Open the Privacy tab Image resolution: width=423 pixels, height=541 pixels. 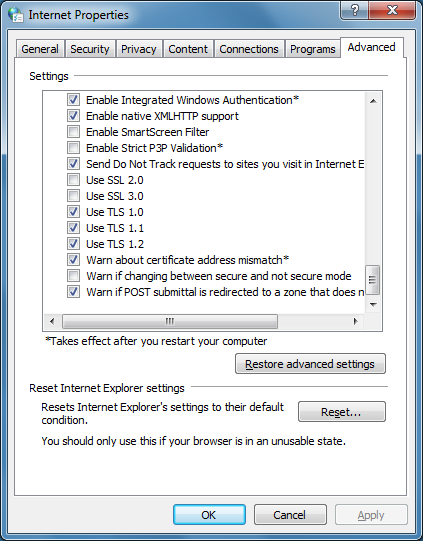coord(139,49)
